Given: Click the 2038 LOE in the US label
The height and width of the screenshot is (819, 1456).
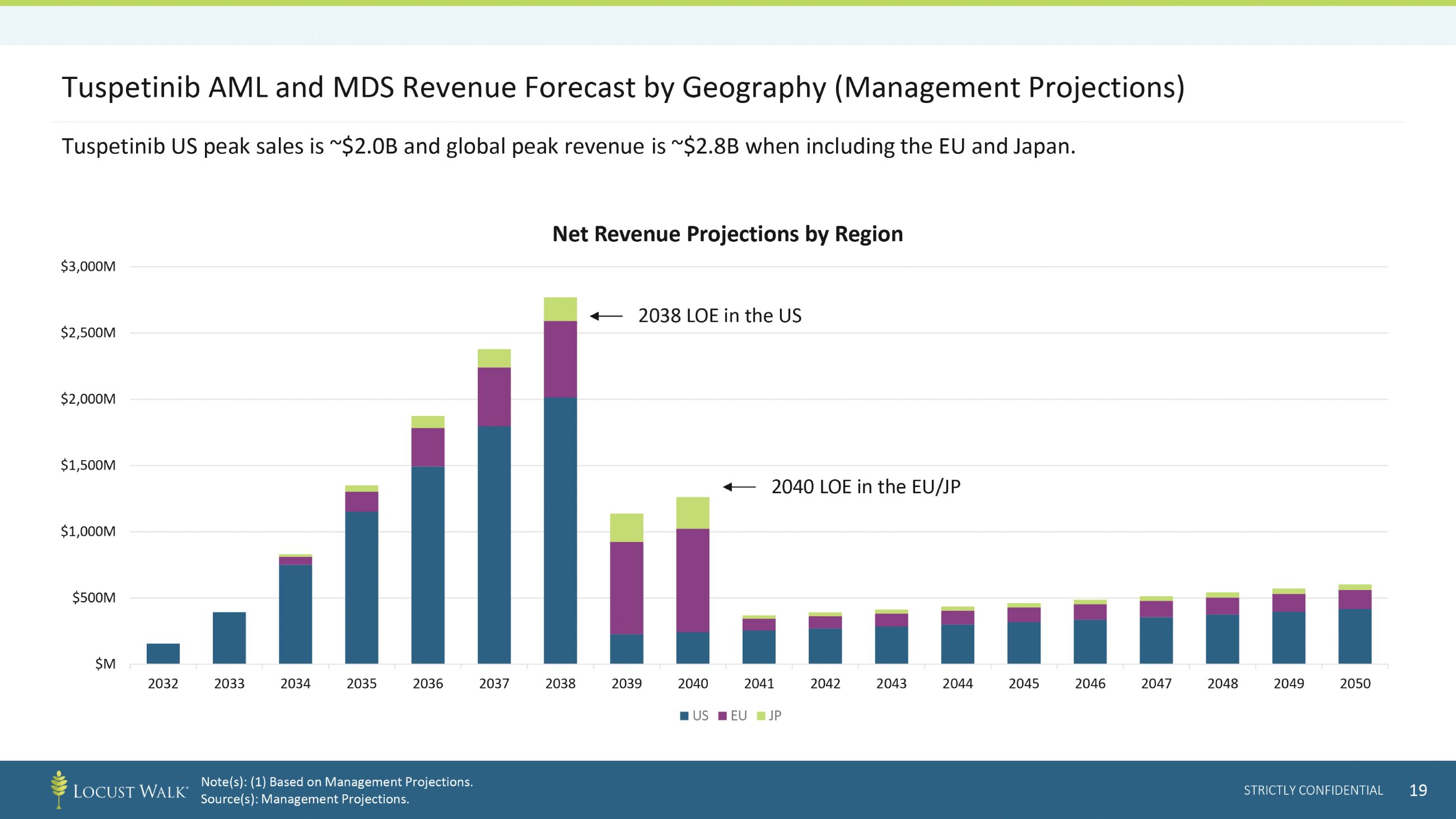Looking at the screenshot, I should pos(720,316).
